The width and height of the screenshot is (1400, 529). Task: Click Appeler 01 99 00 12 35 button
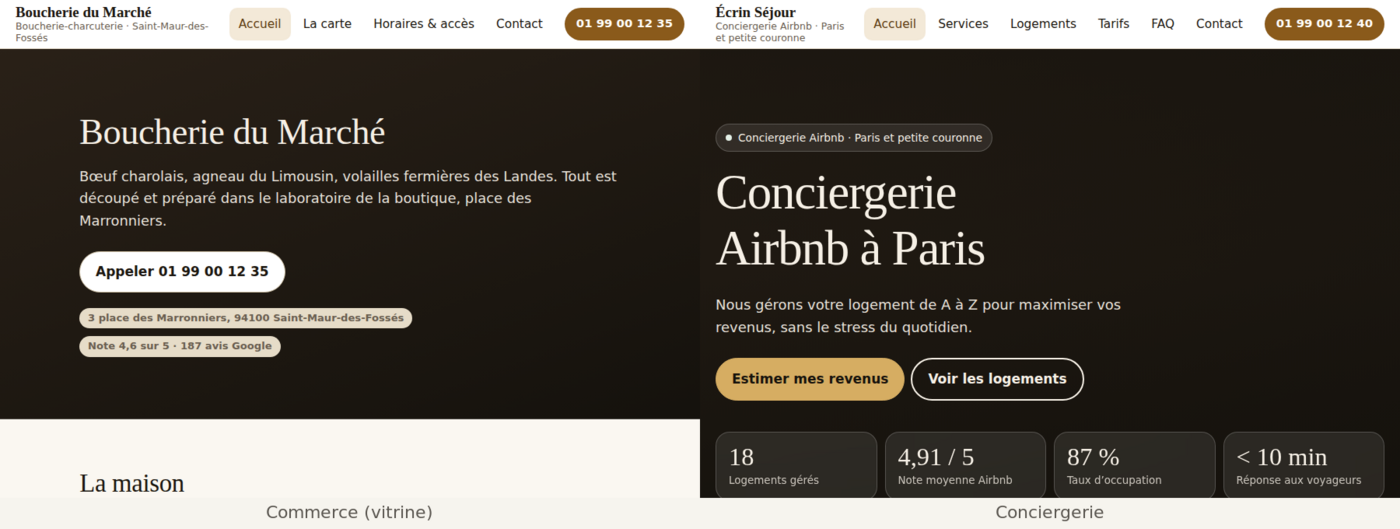pyautogui.click(x=182, y=272)
